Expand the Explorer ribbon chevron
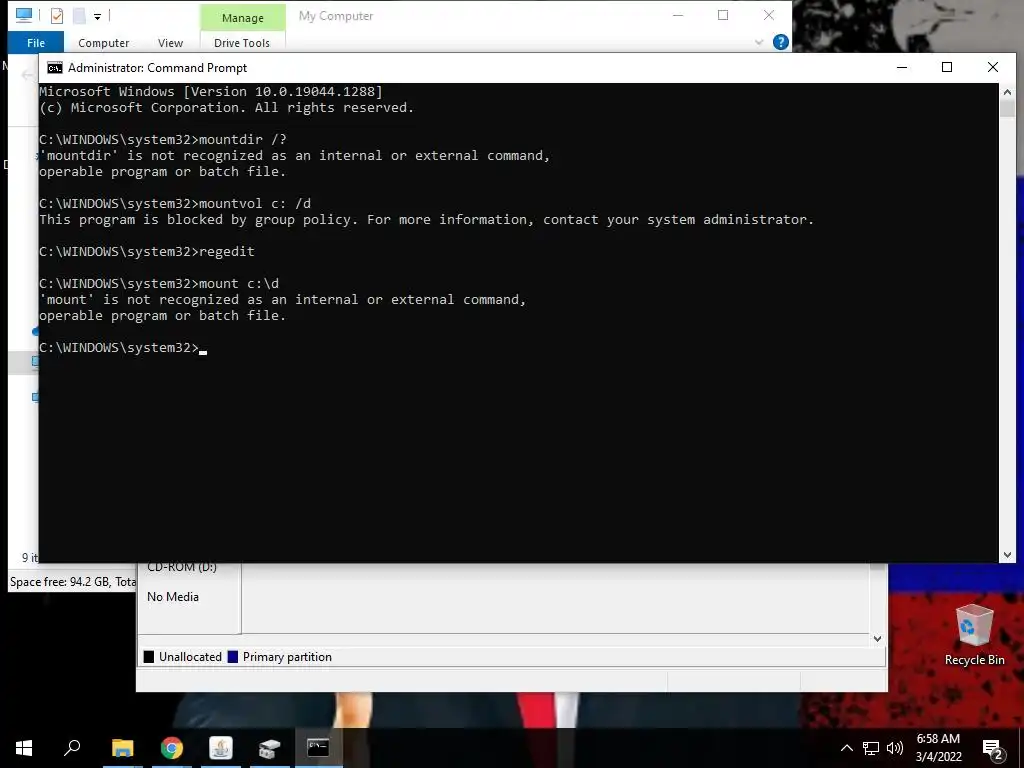This screenshot has width=1024, height=768. click(758, 42)
